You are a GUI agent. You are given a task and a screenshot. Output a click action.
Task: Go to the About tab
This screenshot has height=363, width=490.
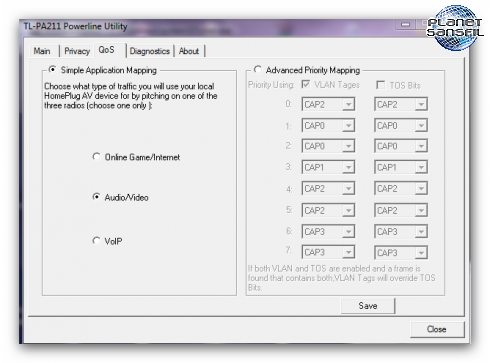[189, 51]
